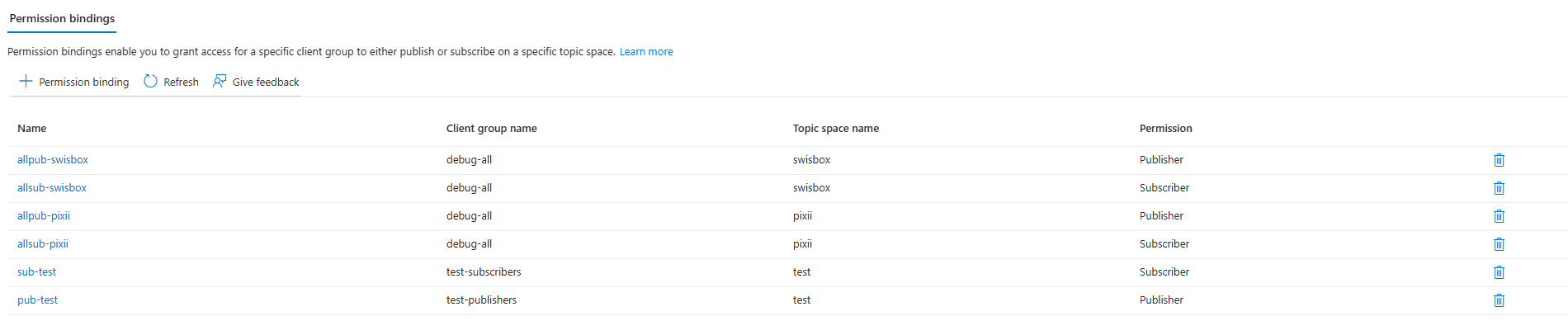
Task: Click debug-all in the allsub-swisbox row
Action: click(469, 187)
